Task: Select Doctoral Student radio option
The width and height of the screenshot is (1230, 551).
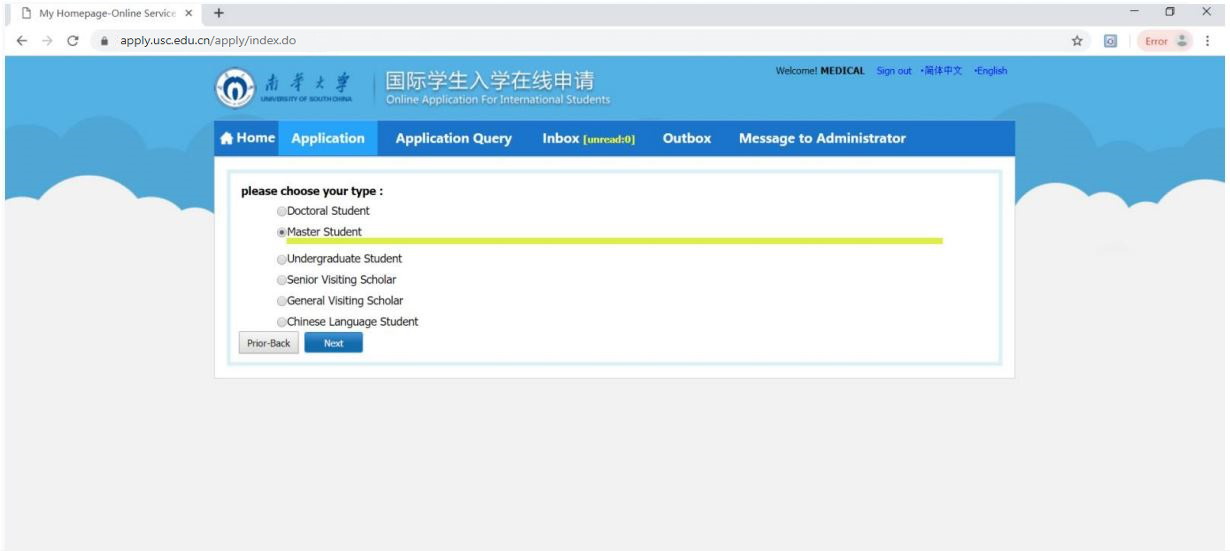Action: [281, 212]
